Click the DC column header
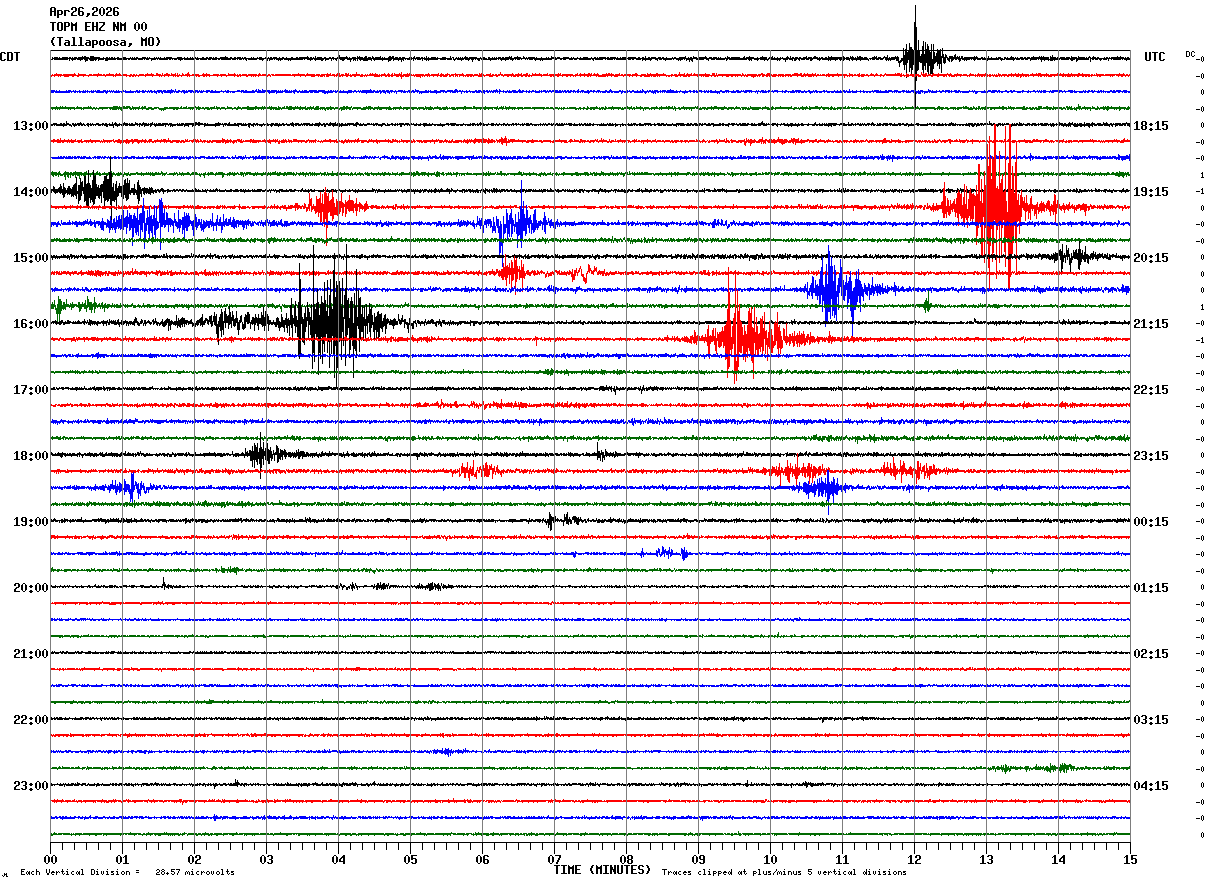1210x886 pixels. click(1190, 54)
